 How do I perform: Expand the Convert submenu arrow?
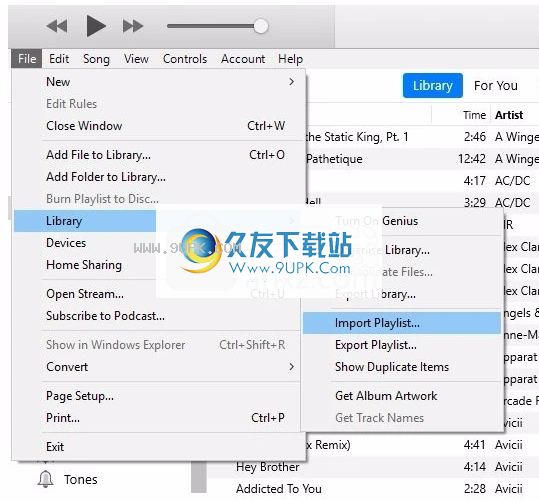292,367
